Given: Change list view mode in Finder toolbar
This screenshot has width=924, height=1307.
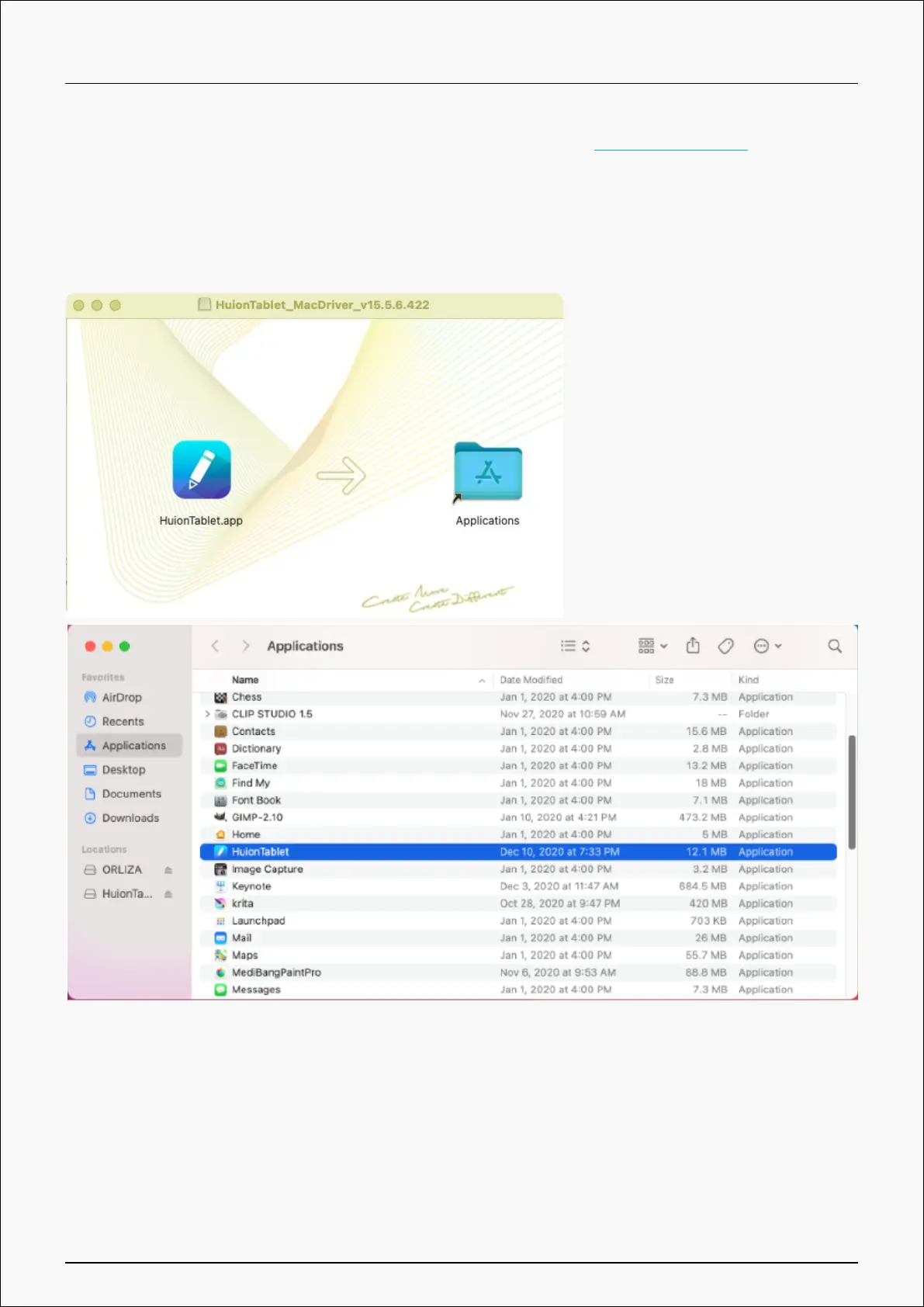Looking at the screenshot, I should (576, 646).
